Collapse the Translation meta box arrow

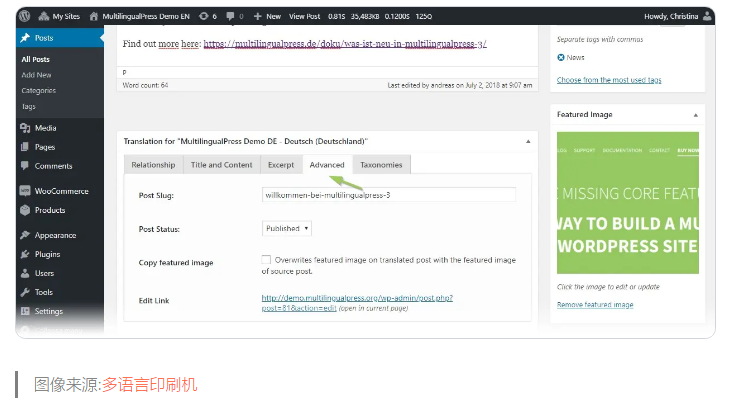click(x=528, y=141)
